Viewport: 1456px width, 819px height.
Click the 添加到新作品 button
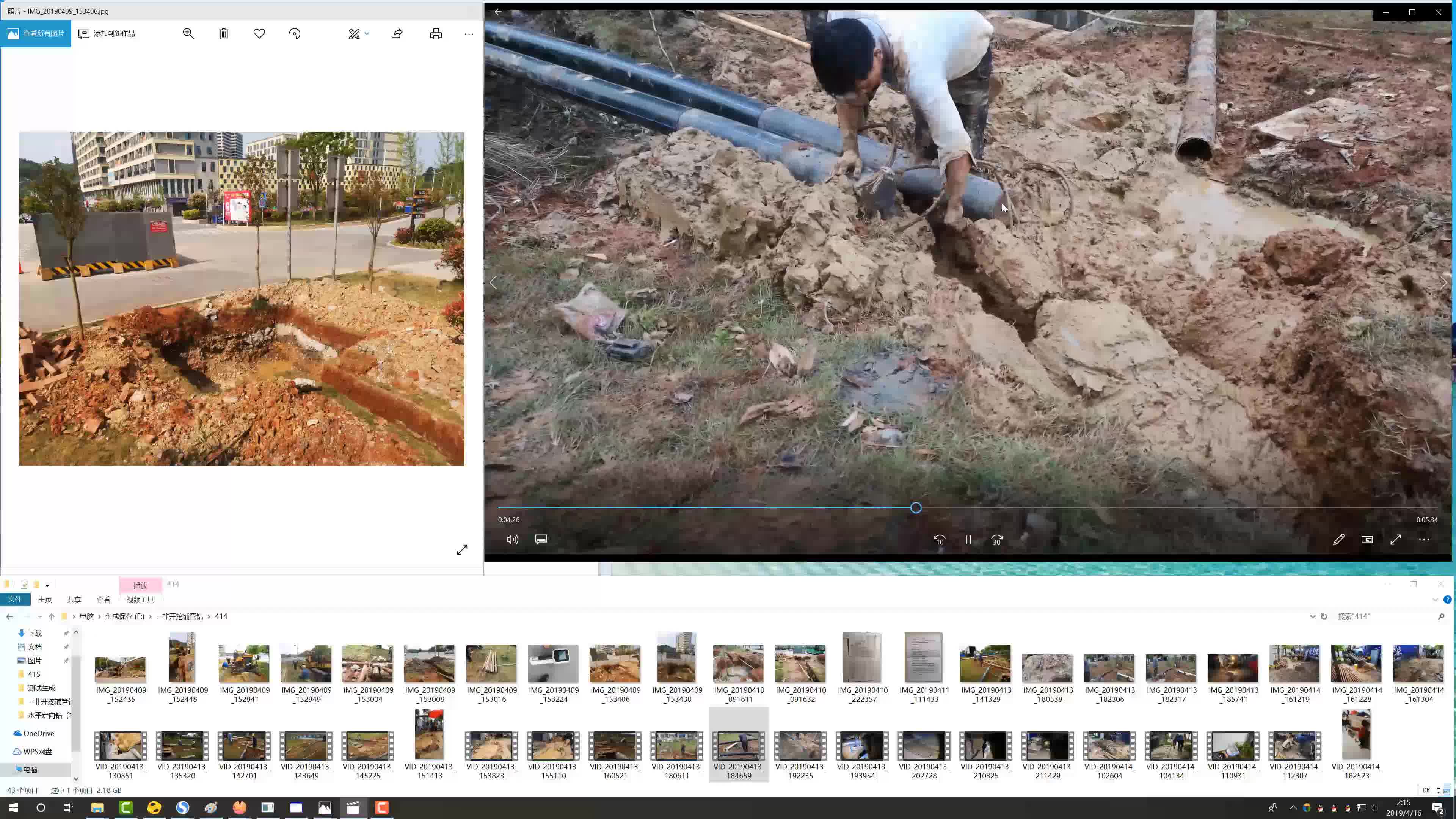coord(107,34)
